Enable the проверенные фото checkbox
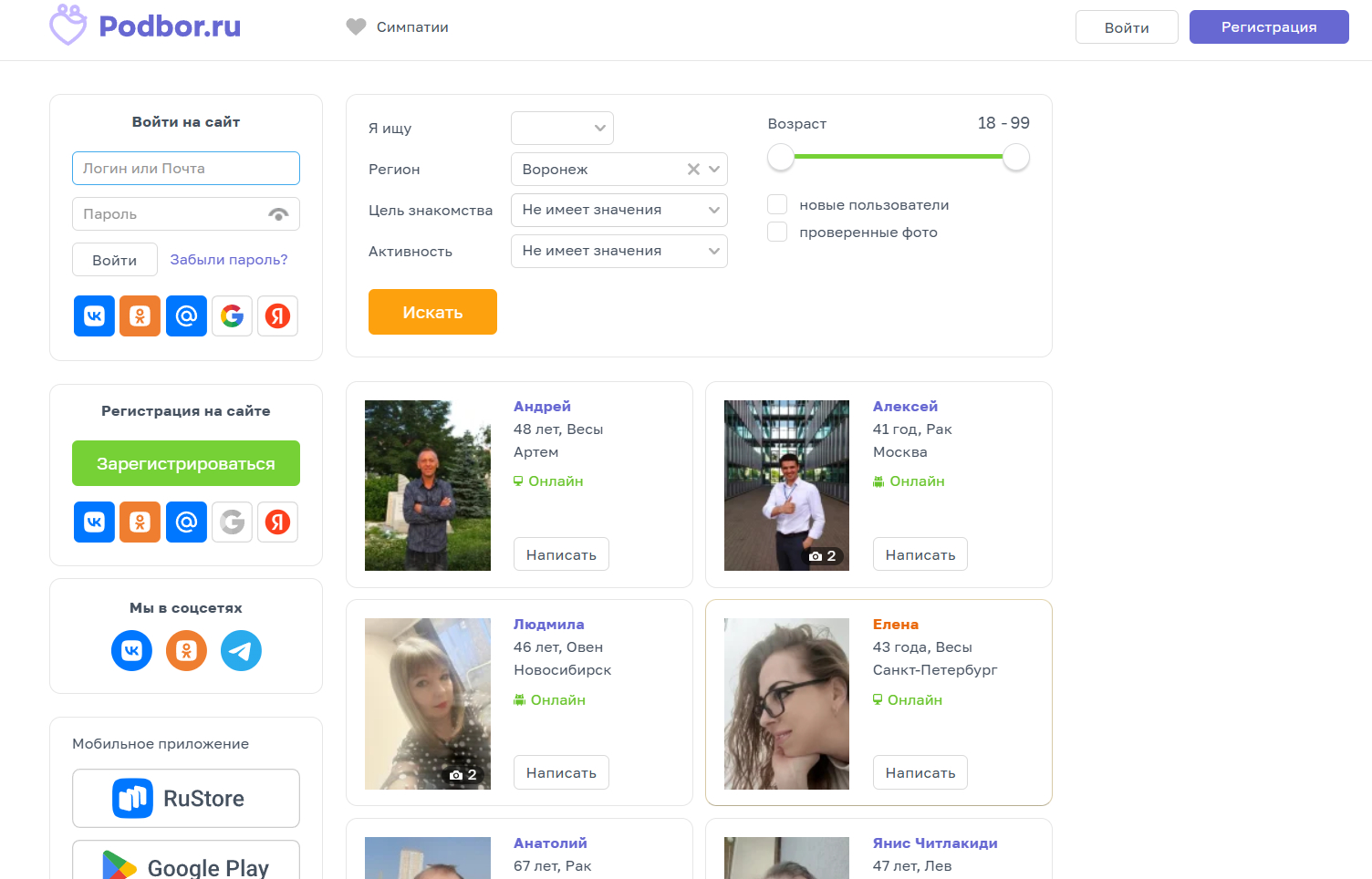The width and height of the screenshot is (1372, 879). [x=777, y=232]
